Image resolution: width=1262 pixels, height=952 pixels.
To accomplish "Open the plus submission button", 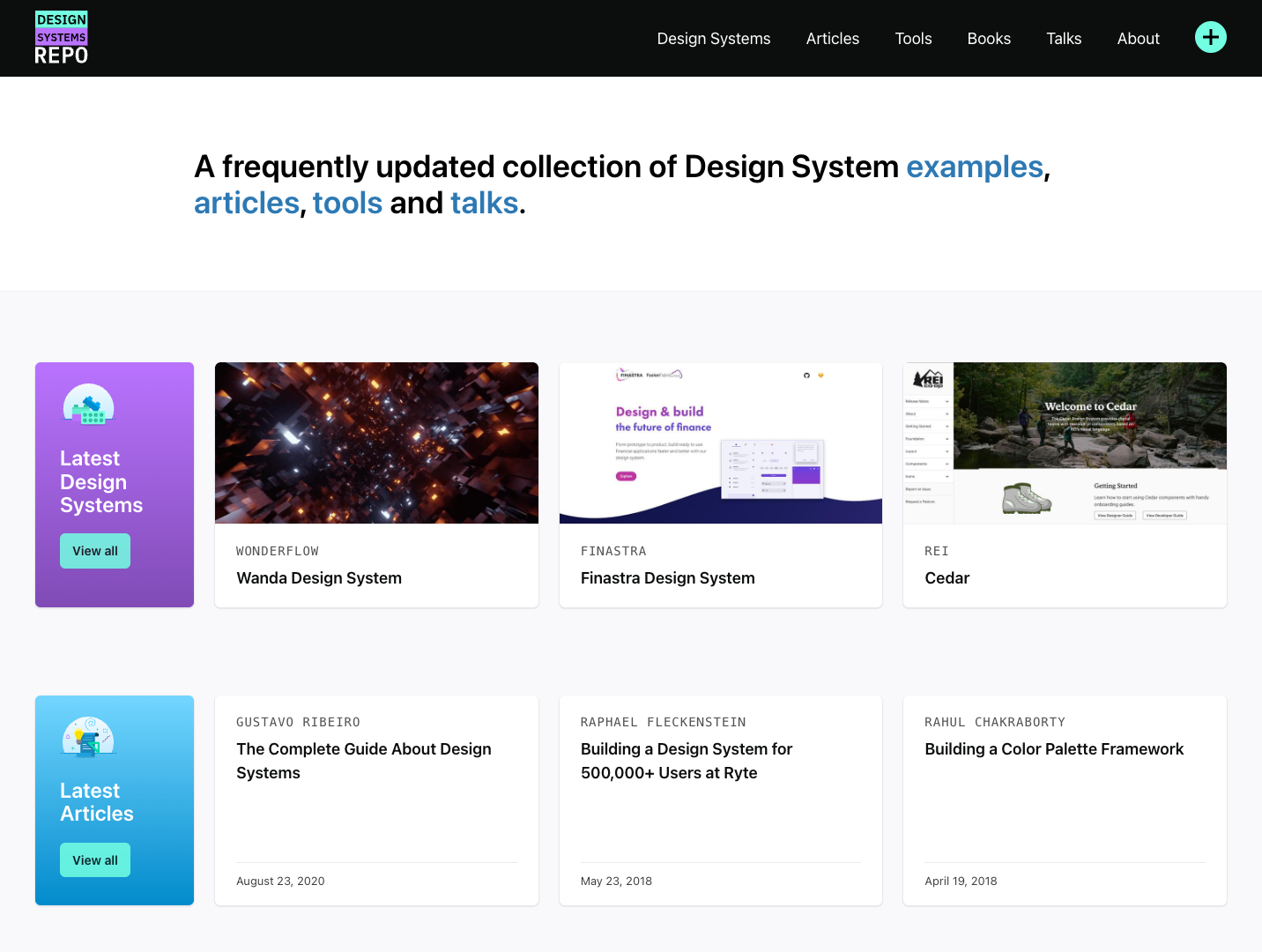I will point(1210,37).
